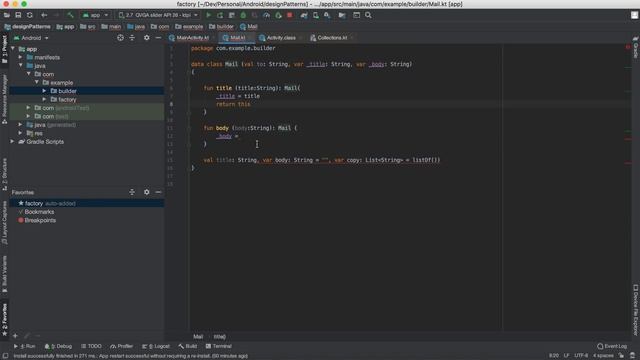Click the Mail breadcrumb under the editor

pos(198,337)
